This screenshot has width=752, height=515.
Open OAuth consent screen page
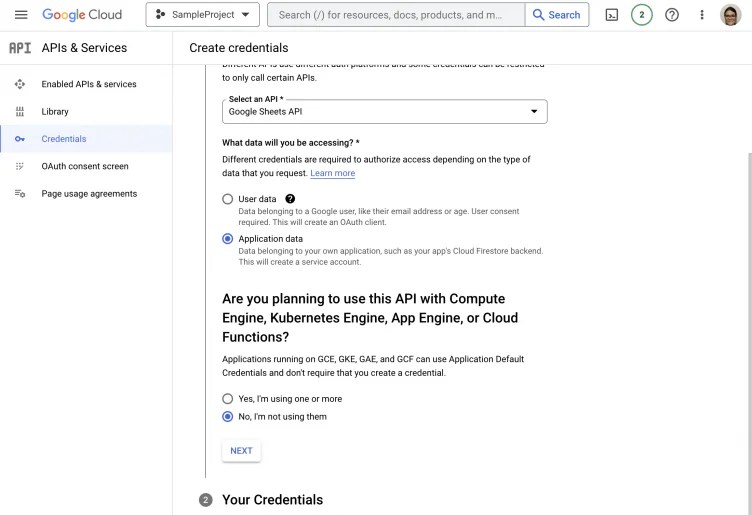pyautogui.click(x=85, y=166)
